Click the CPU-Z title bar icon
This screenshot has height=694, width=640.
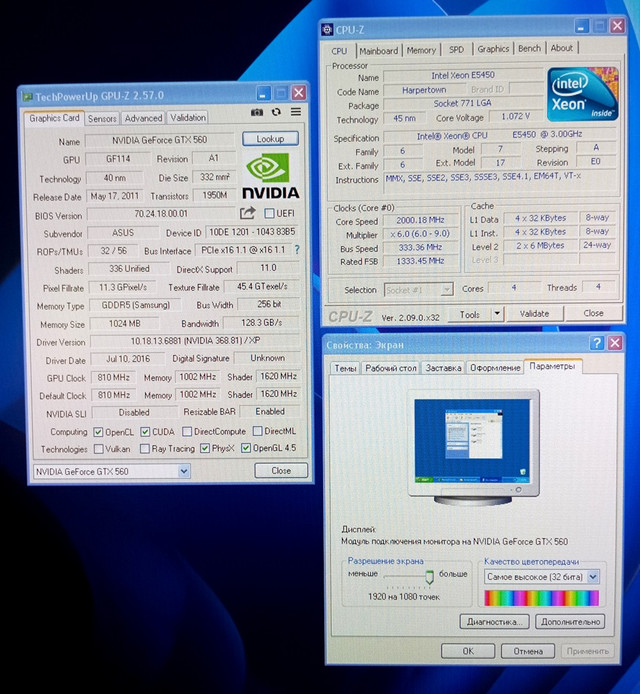click(x=327, y=30)
